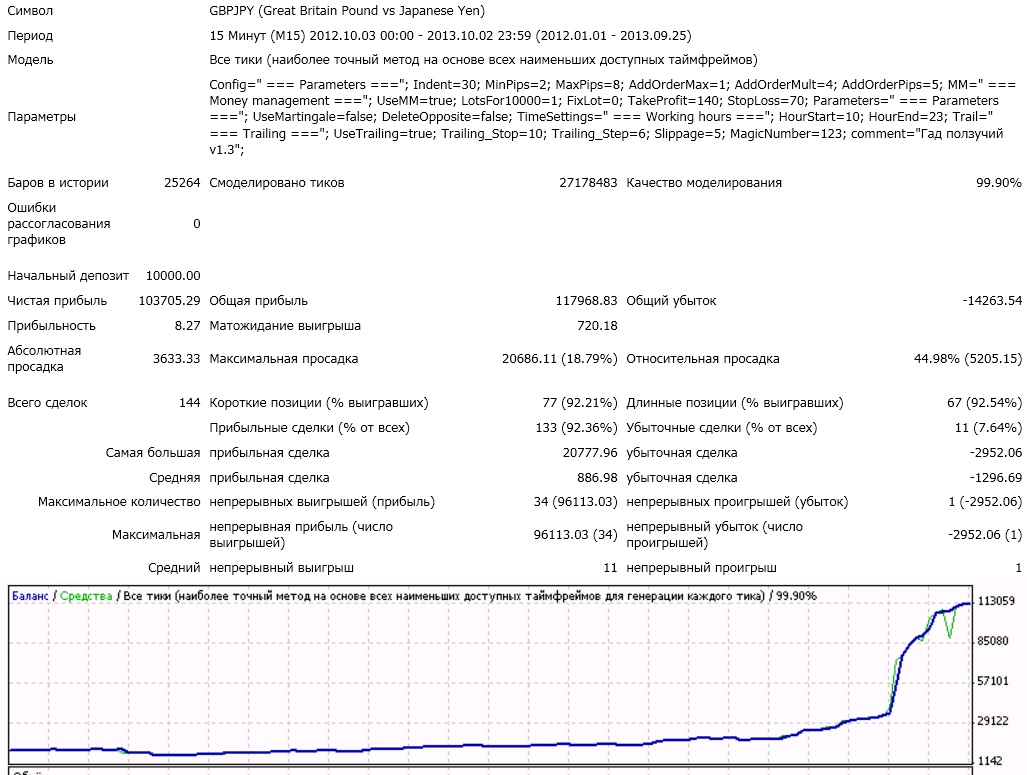
Task: Select average loss trade value -1296.69
Action: pyautogui.click(x=995, y=478)
